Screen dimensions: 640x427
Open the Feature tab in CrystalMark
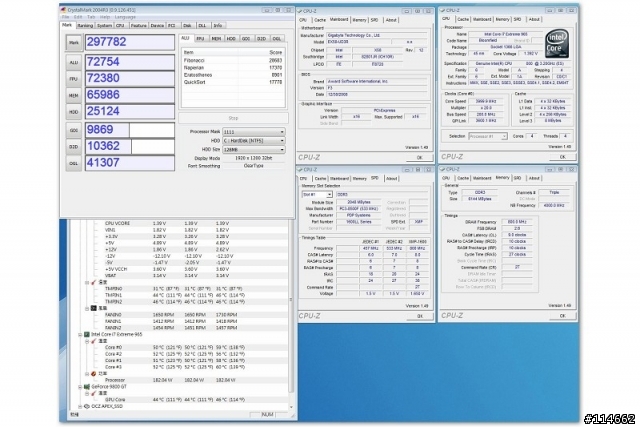(139, 25)
